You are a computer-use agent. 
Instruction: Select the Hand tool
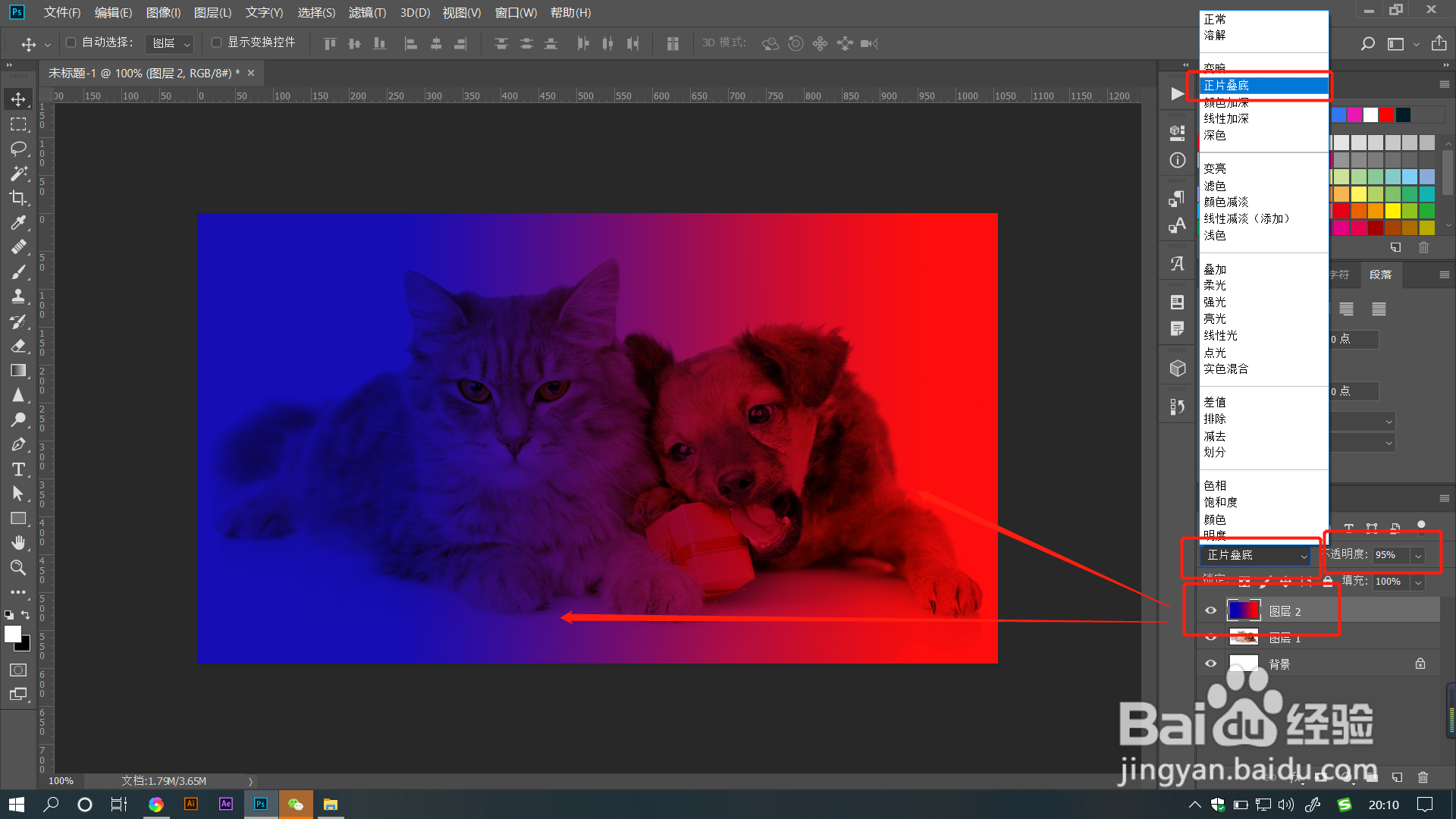(x=18, y=543)
